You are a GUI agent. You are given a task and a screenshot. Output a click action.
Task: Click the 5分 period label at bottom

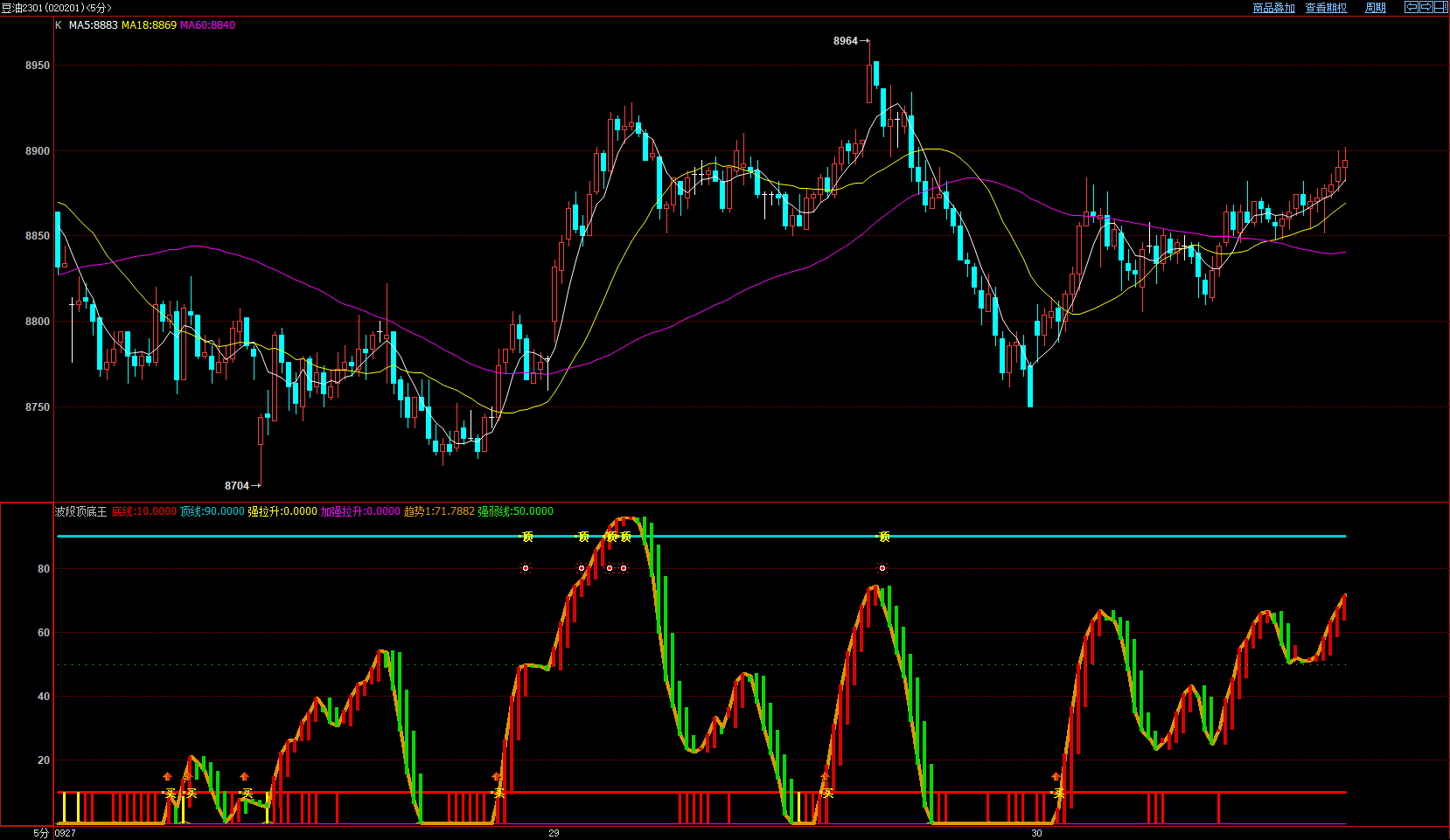[41, 833]
